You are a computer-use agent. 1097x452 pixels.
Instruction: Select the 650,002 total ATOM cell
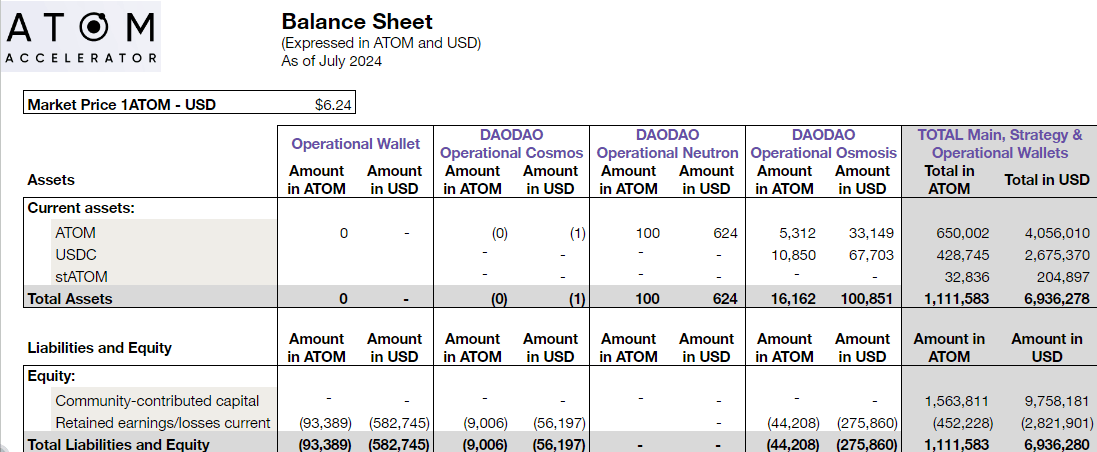pos(948,233)
